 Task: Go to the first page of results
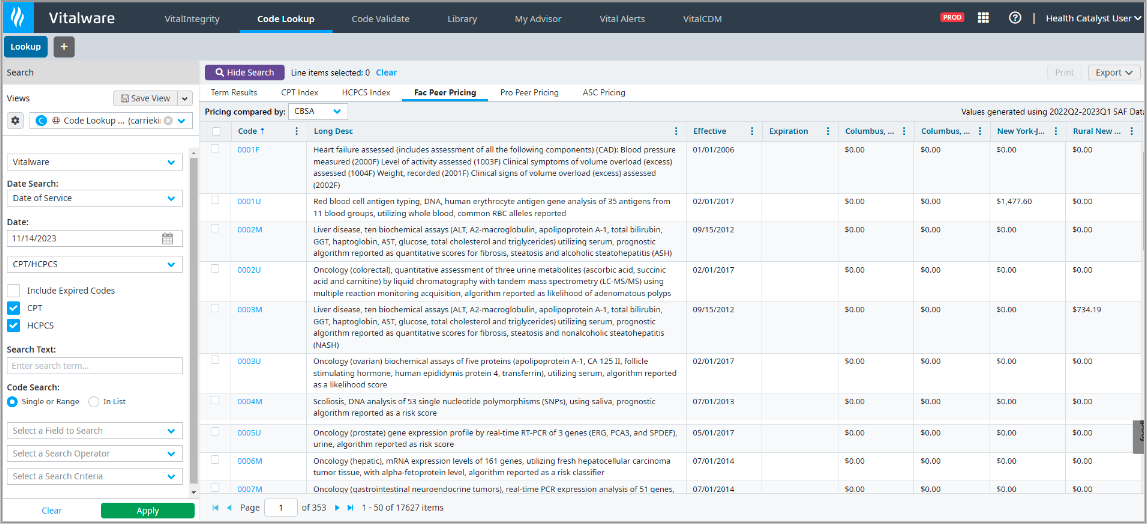point(215,507)
